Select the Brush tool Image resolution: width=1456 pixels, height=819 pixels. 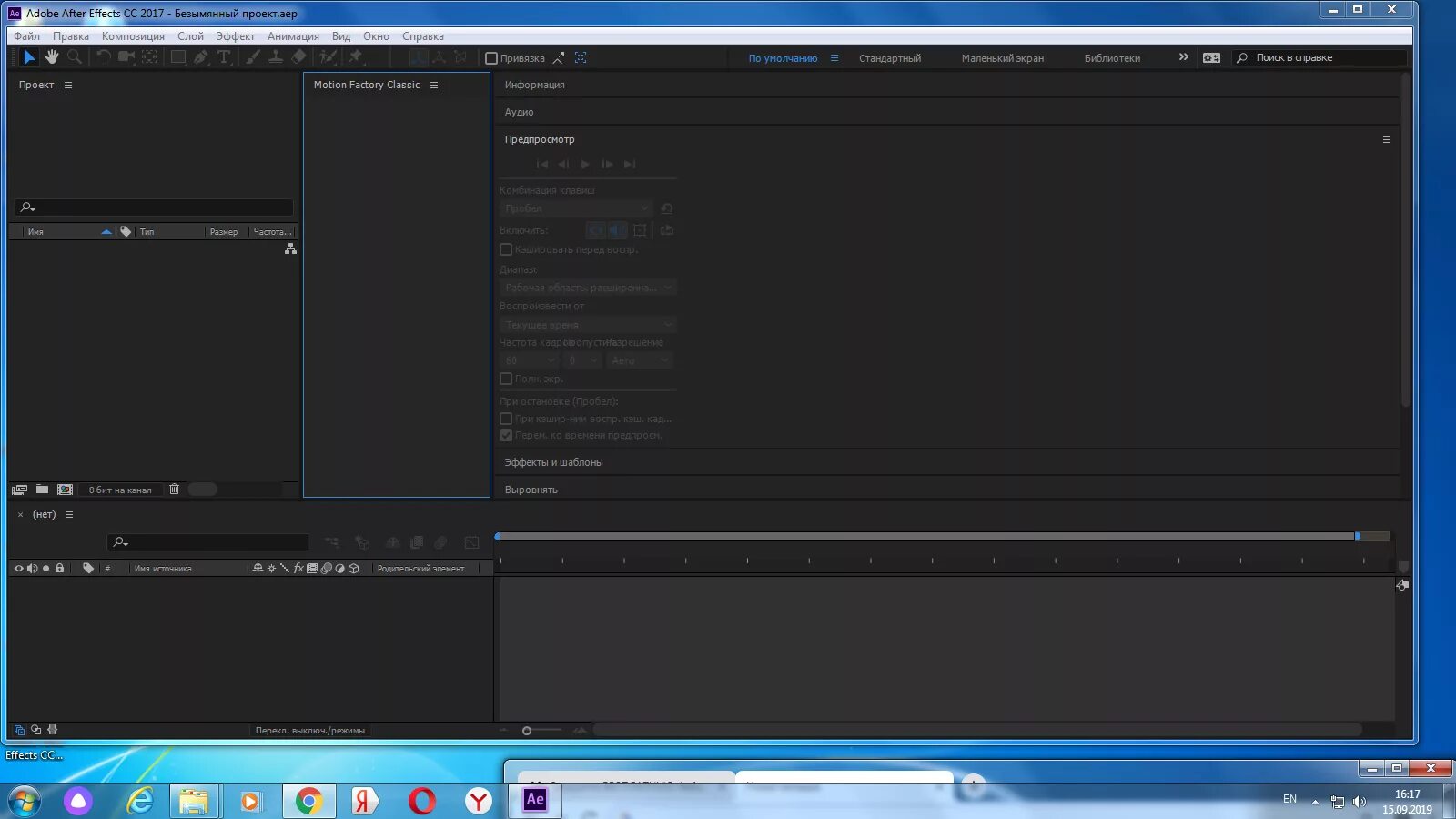[253, 57]
